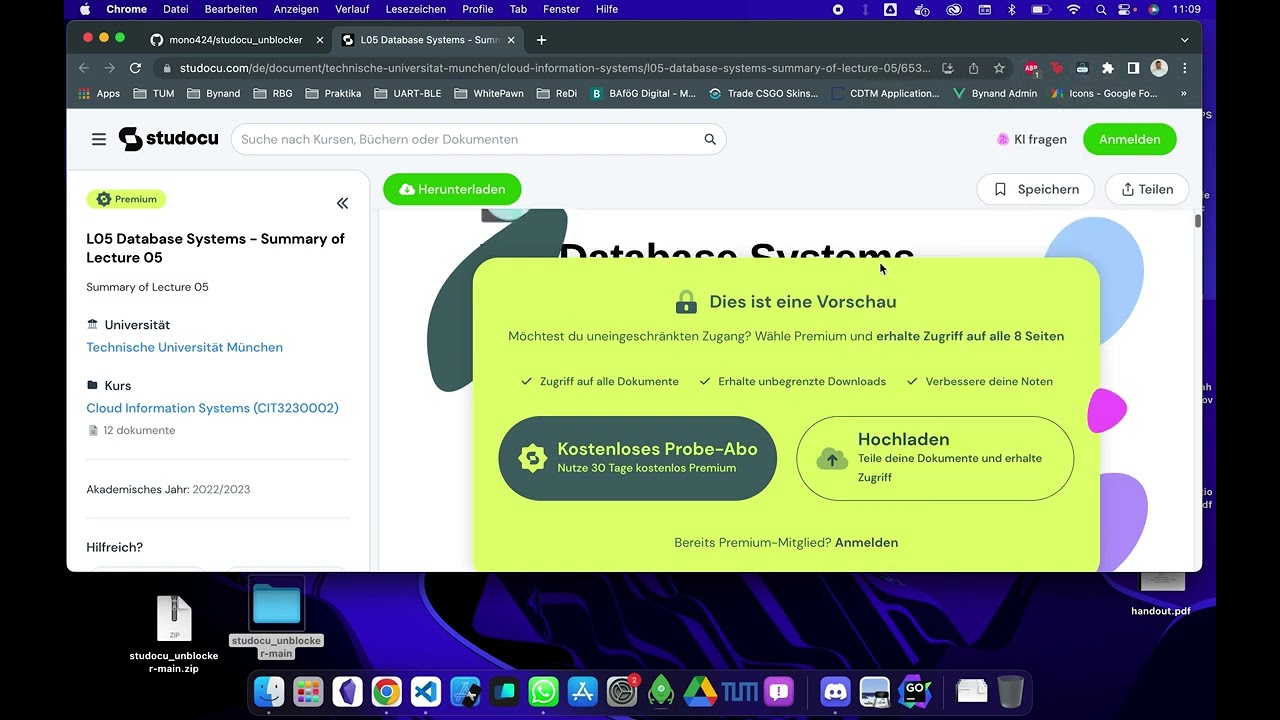Open KI fragen assistant
The height and width of the screenshot is (720, 1280).
point(1031,139)
